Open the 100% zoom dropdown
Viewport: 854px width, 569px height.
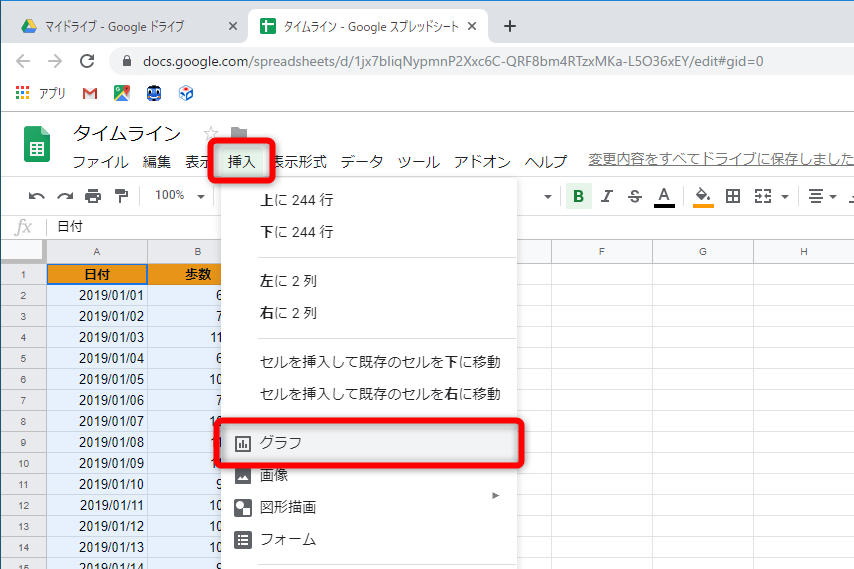(x=180, y=195)
